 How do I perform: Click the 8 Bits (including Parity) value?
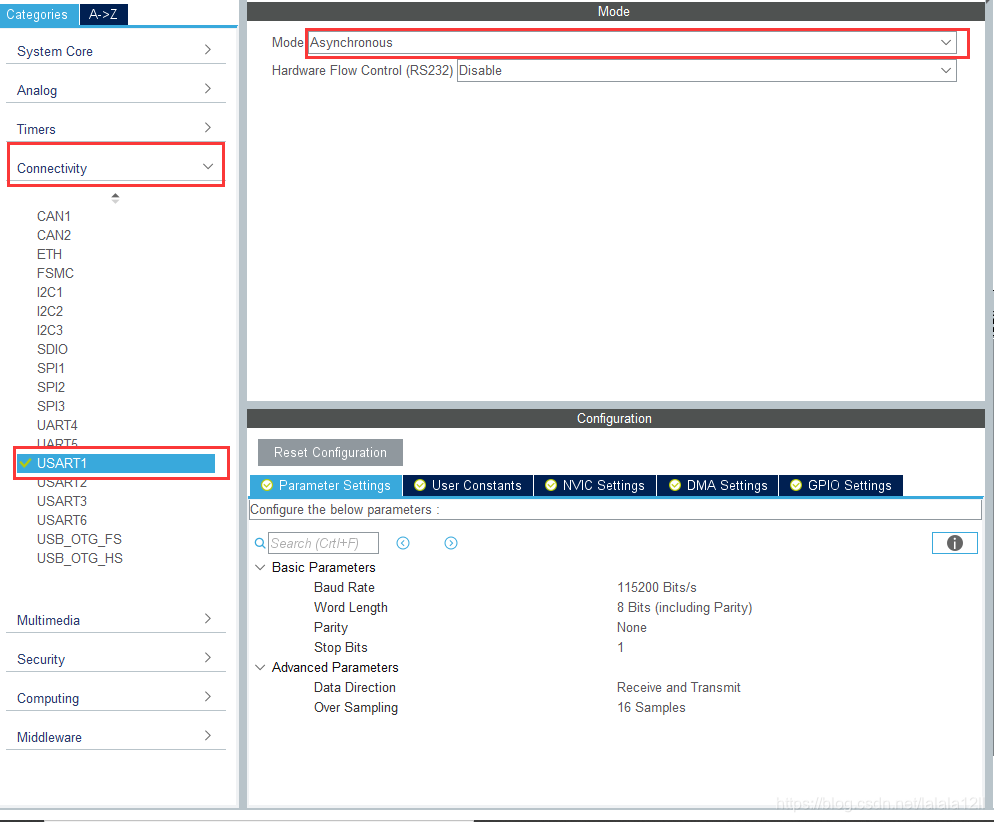click(685, 607)
